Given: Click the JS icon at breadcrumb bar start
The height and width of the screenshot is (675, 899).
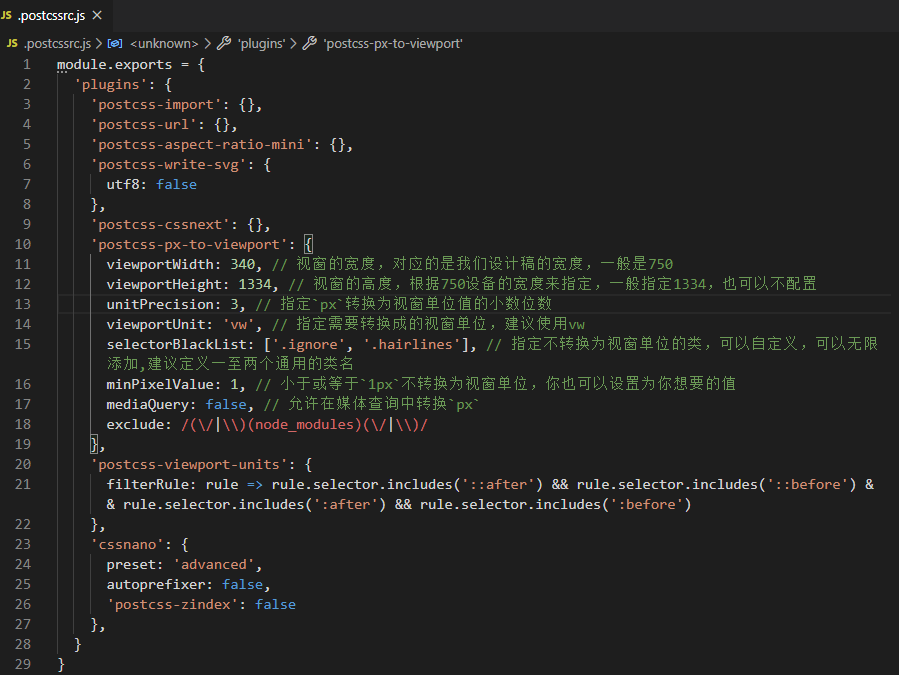Looking at the screenshot, I should [11, 43].
